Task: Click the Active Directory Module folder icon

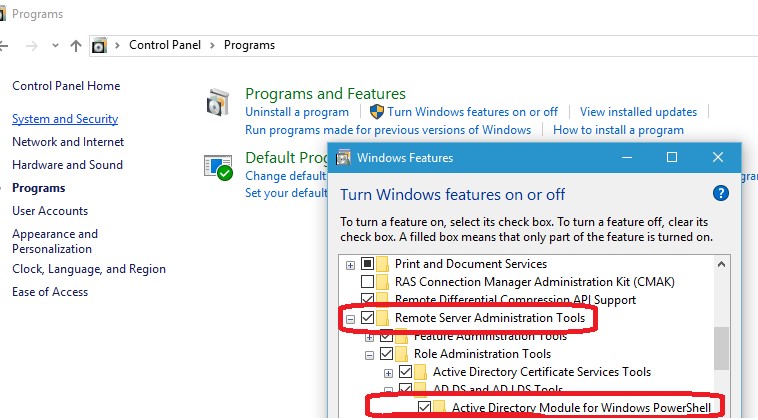Action: pyautogui.click(x=439, y=407)
